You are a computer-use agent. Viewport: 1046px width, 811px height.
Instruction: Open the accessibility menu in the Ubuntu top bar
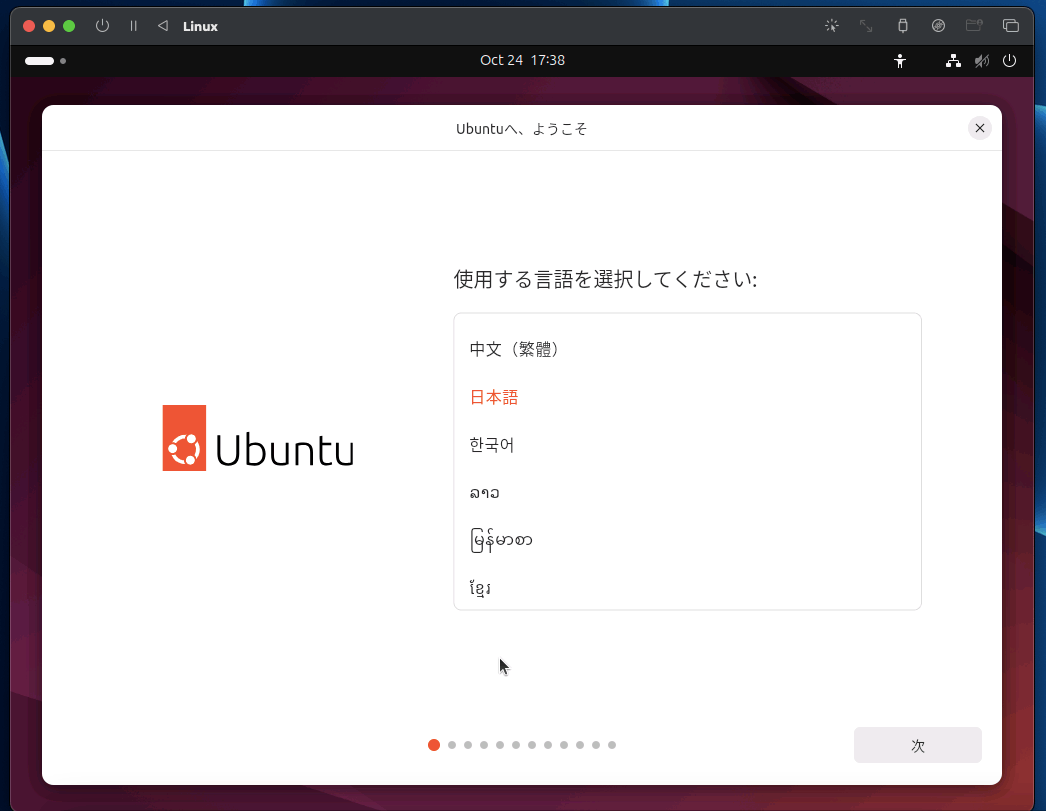pyautogui.click(x=900, y=61)
